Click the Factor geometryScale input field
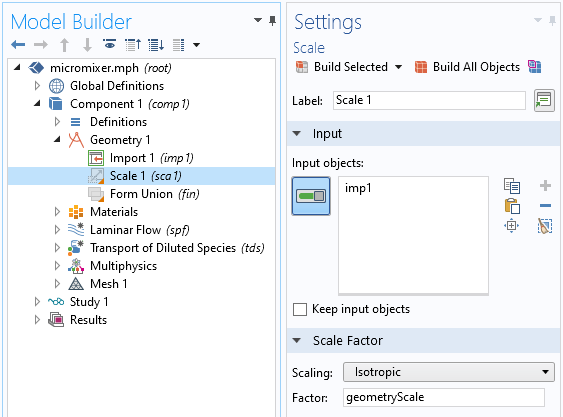Viewport: 563px width, 417px height. 444,397
